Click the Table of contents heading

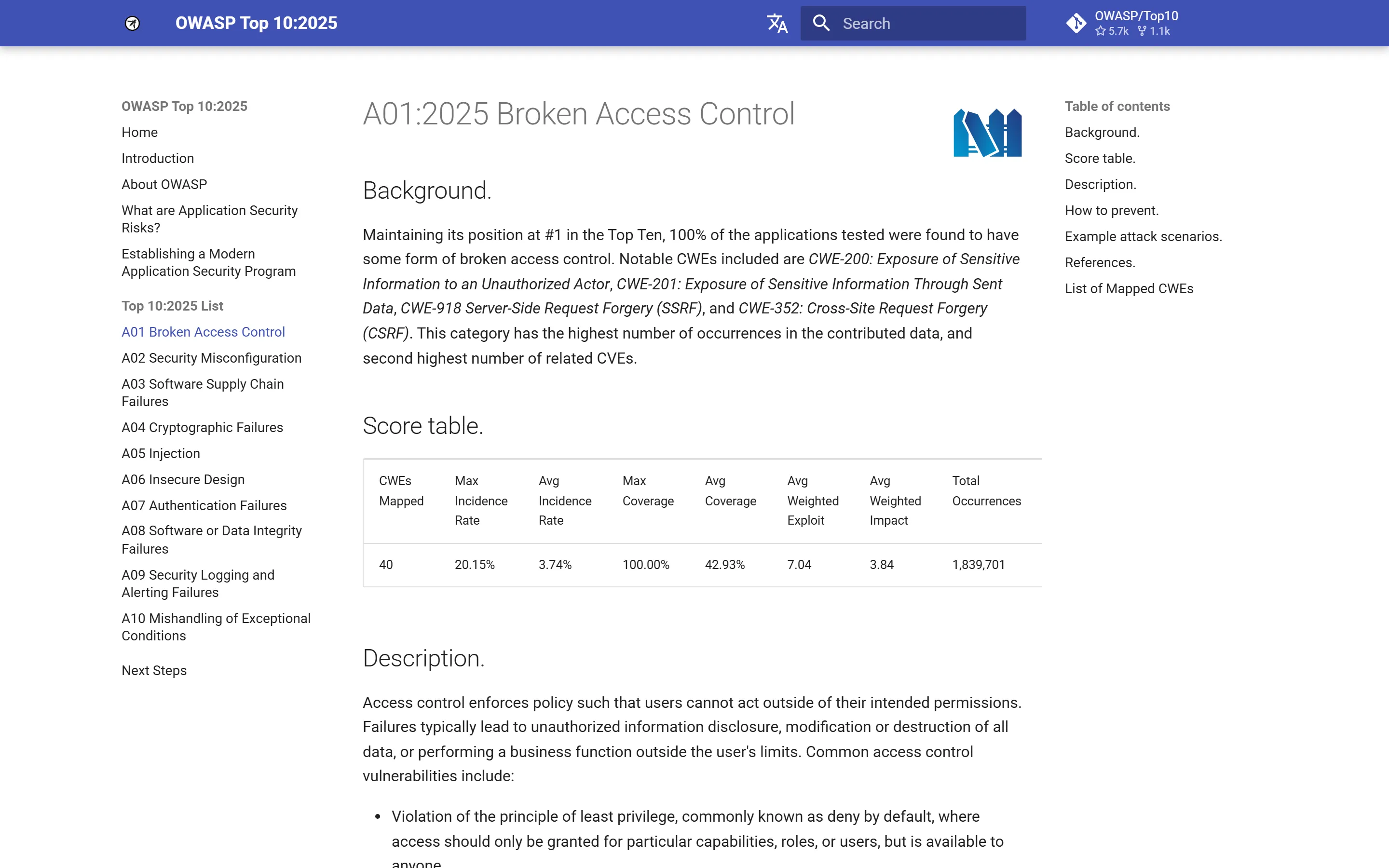(x=1117, y=106)
